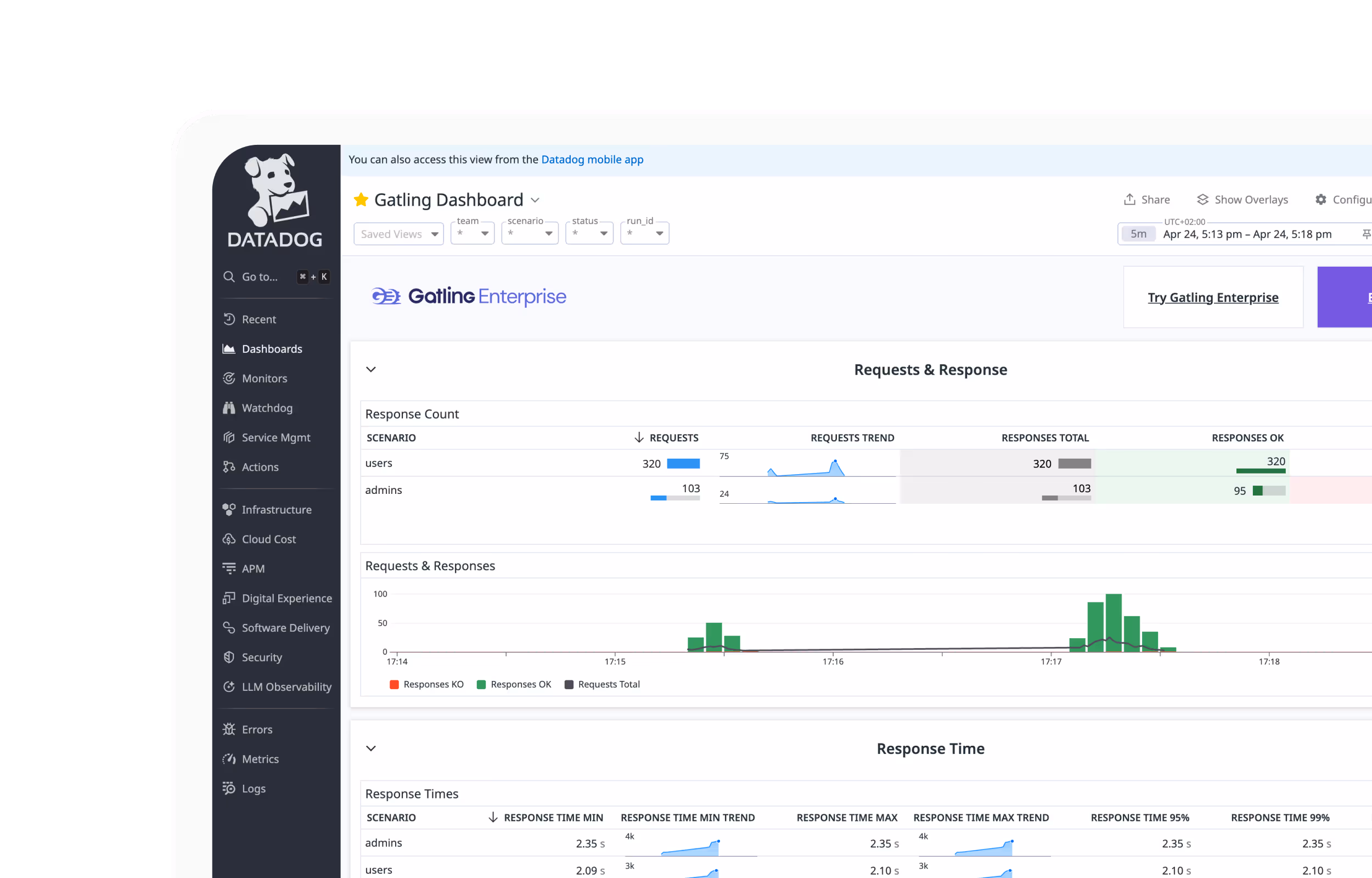Click the admins Responses OK value 95
Screen dimensions: 1372x878
(x=1240, y=491)
